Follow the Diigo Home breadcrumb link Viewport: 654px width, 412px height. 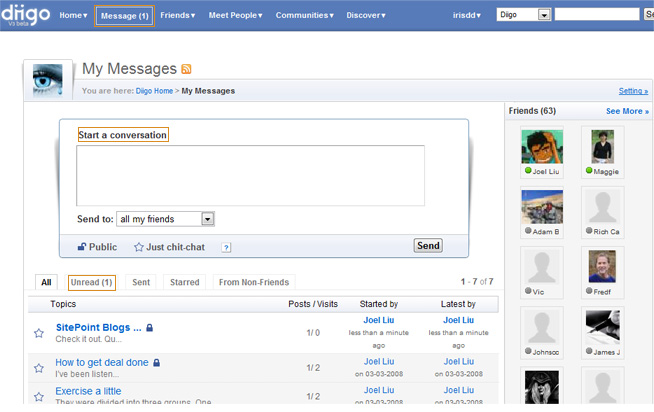click(154, 91)
